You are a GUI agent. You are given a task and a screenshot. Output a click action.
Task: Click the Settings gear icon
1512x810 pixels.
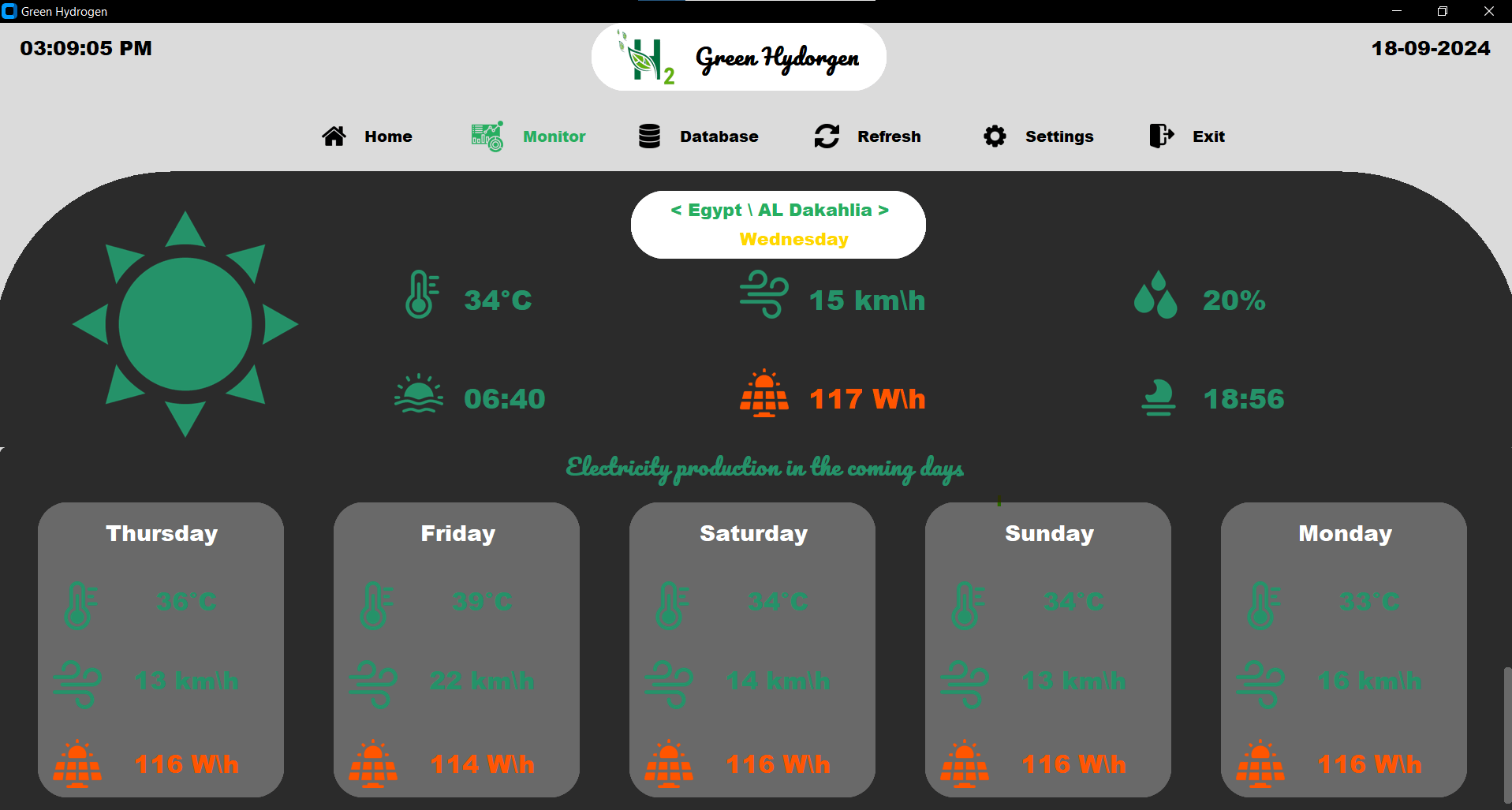(x=995, y=136)
